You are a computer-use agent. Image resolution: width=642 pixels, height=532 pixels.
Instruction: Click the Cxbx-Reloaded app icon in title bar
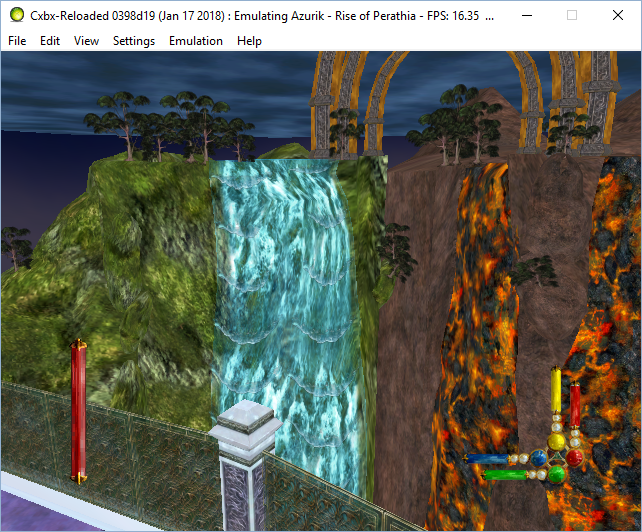[x=17, y=15]
